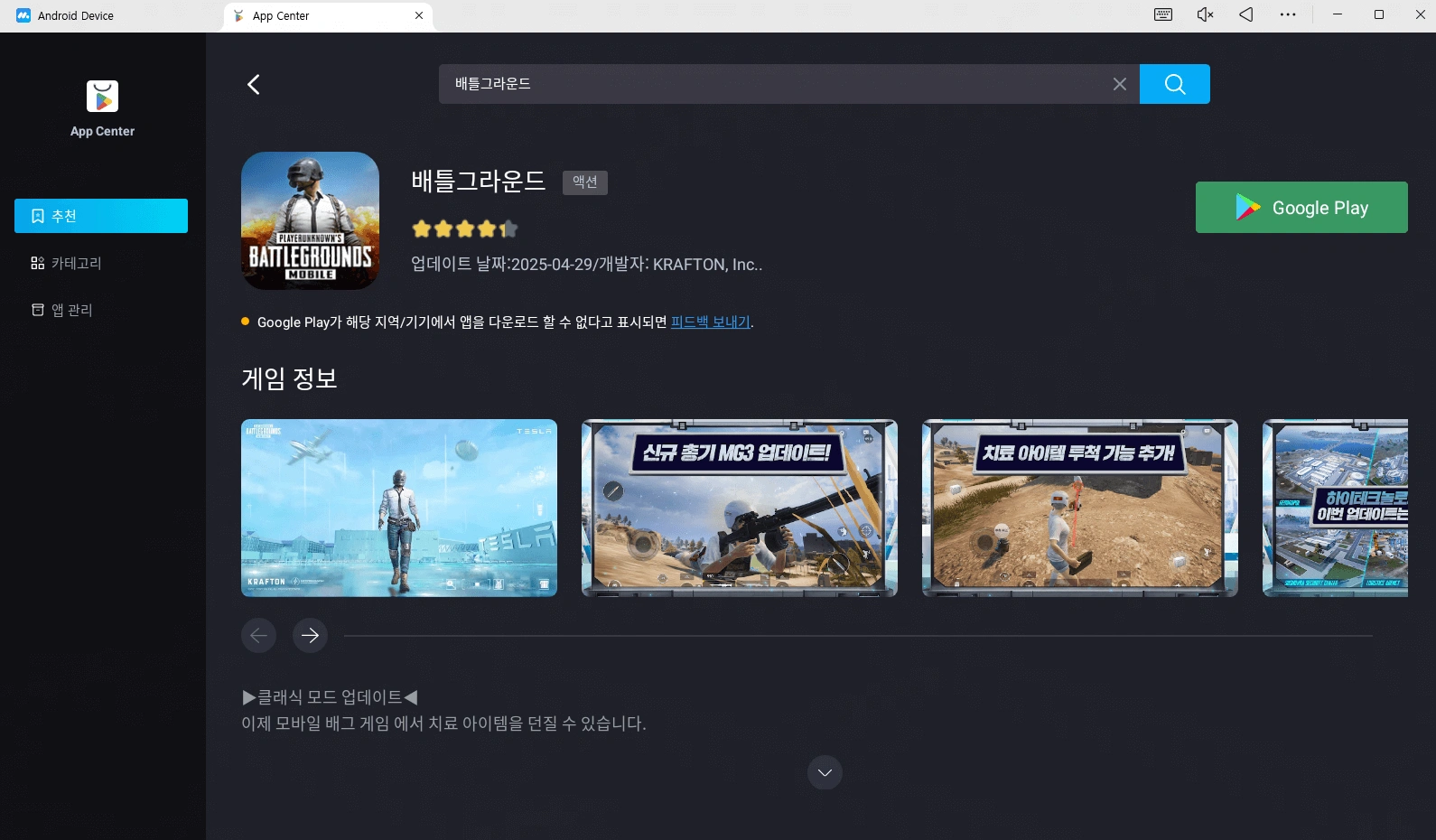Screen dimensions: 1436x840
Task: Clear the search field text
Action: [1119, 84]
